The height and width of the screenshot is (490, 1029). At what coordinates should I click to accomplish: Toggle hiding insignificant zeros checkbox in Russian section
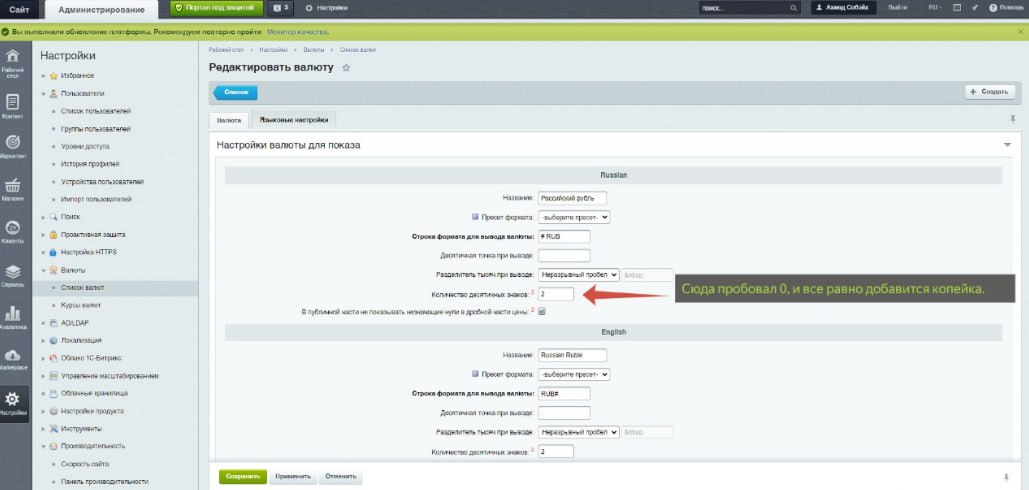542,312
